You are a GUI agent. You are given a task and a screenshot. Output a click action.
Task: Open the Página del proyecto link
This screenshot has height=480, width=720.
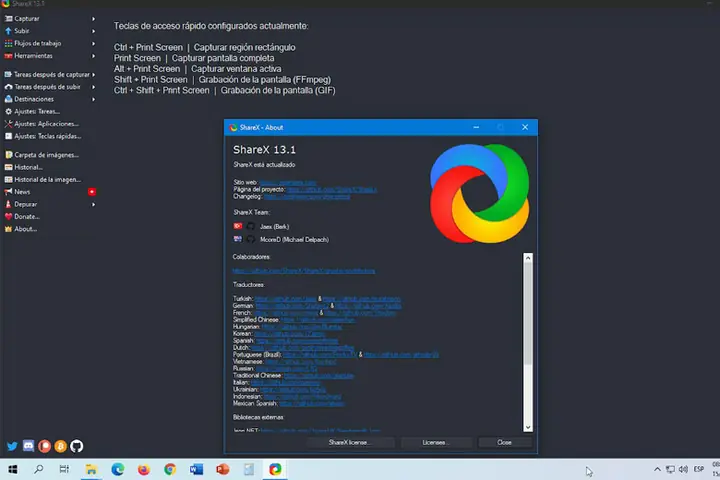[332, 189]
